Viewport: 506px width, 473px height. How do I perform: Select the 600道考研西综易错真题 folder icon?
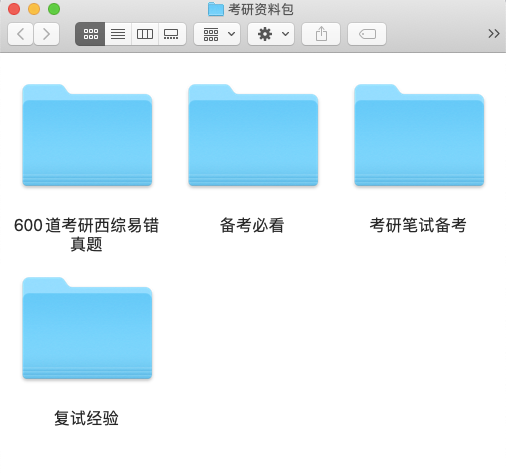pos(87,135)
